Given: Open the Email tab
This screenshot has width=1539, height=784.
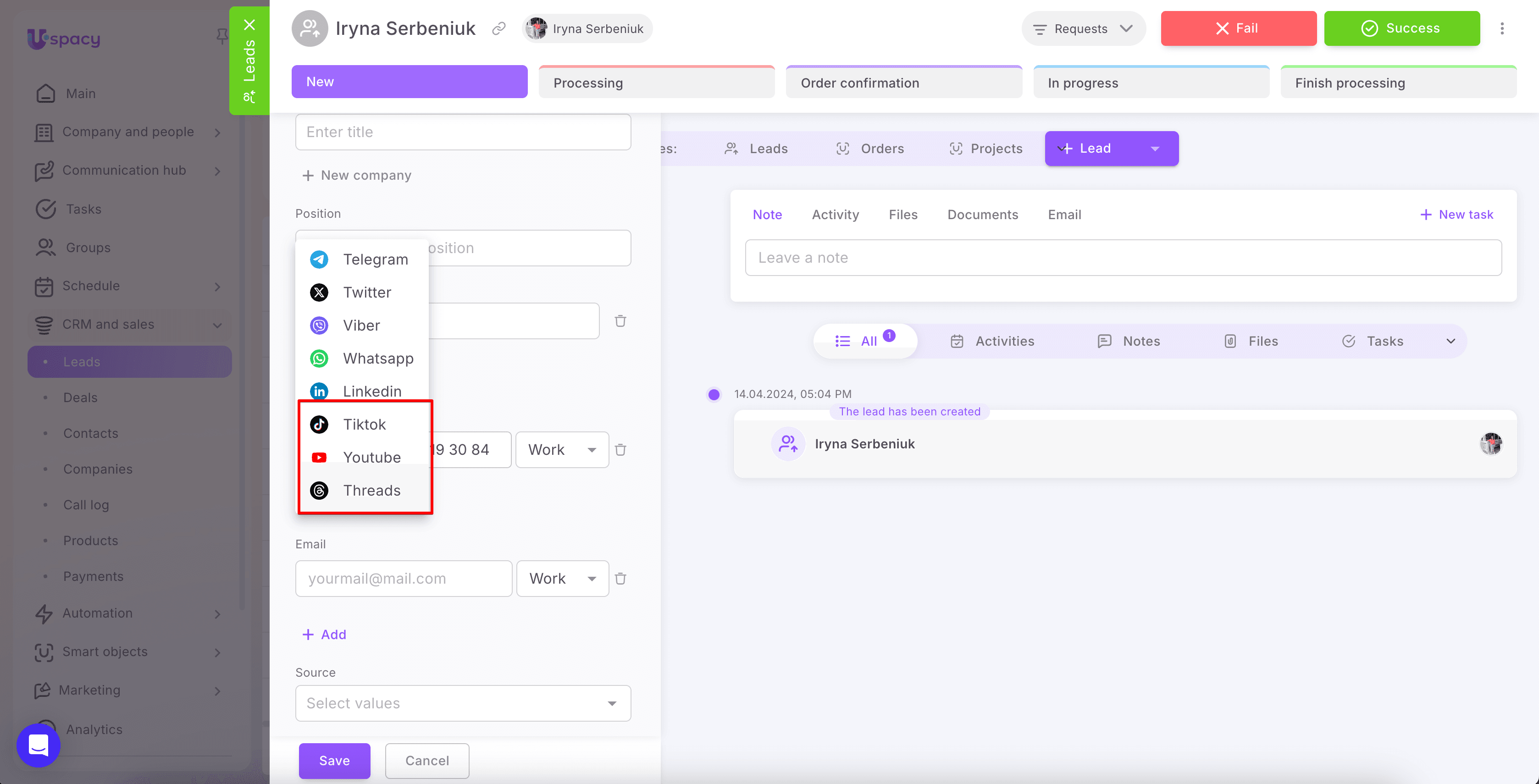Looking at the screenshot, I should 1064,215.
